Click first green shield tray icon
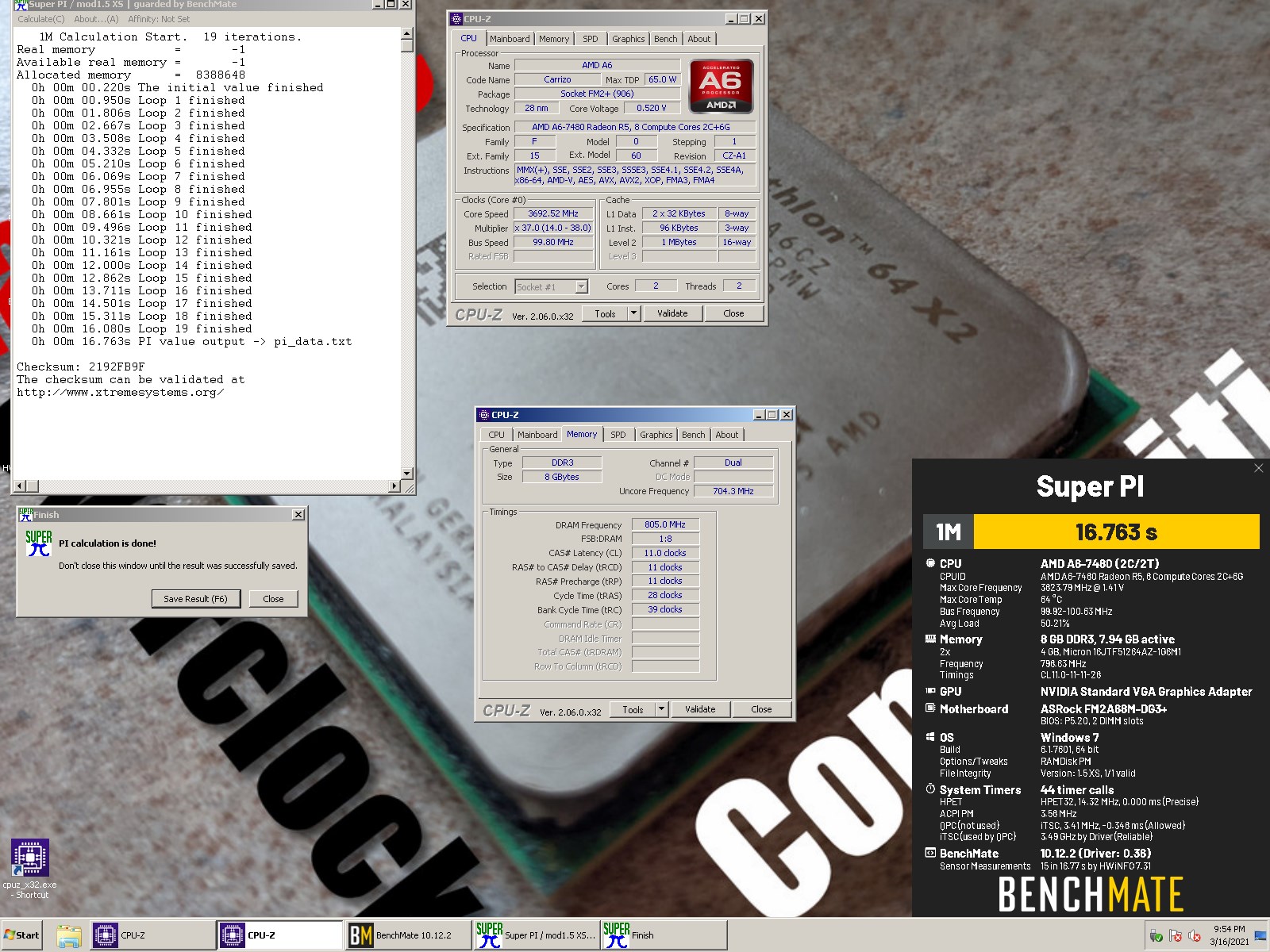1270x952 pixels. (x=1156, y=936)
